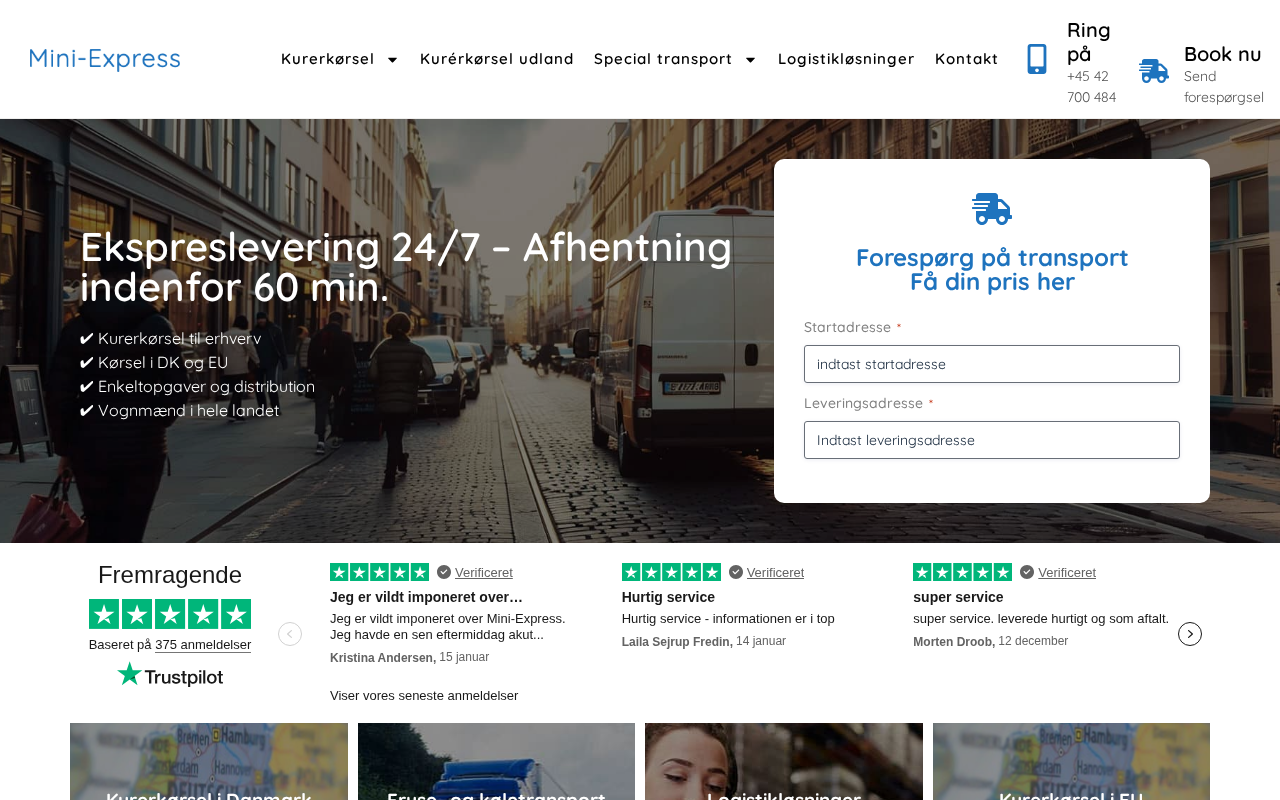The image size is (1280, 800).
Task: Expand the Kurerkørsel dropdown arrow
Action: 393,60
